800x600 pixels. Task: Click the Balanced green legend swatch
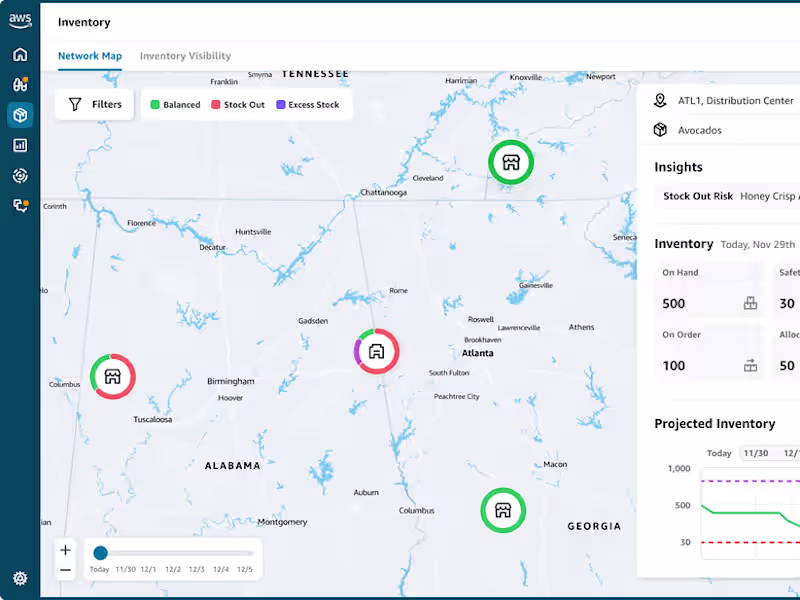point(155,105)
